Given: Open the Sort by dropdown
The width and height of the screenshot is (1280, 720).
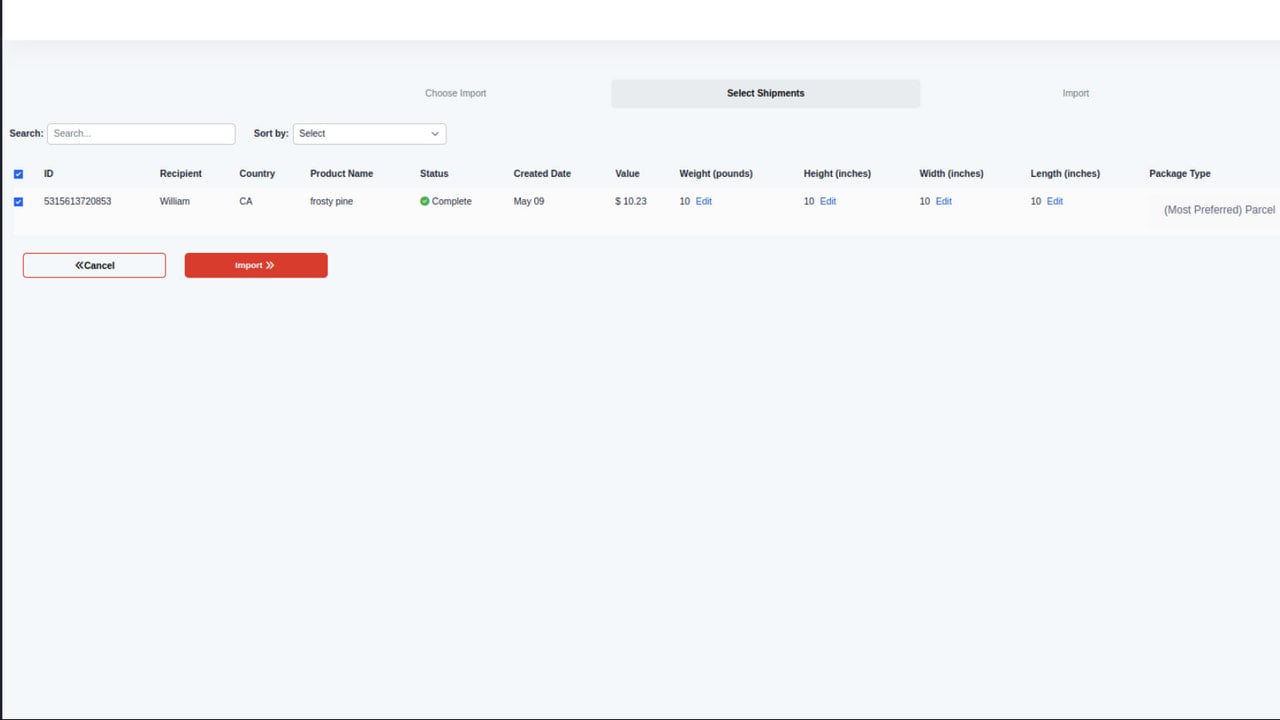Looking at the screenshot, I should click(369, 133).
